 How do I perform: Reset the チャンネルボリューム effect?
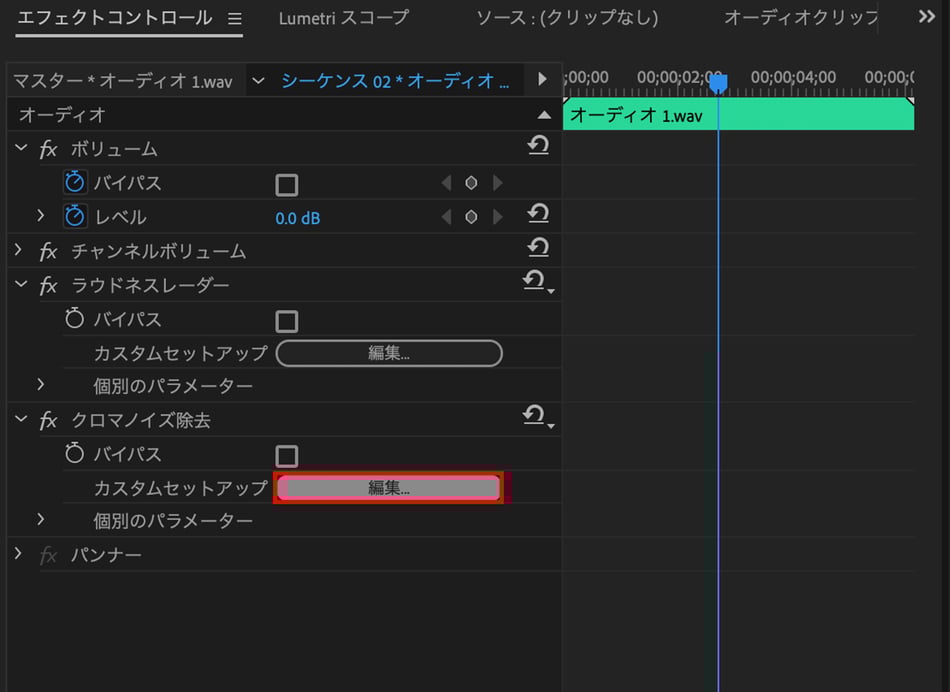(x=538, y=248)
